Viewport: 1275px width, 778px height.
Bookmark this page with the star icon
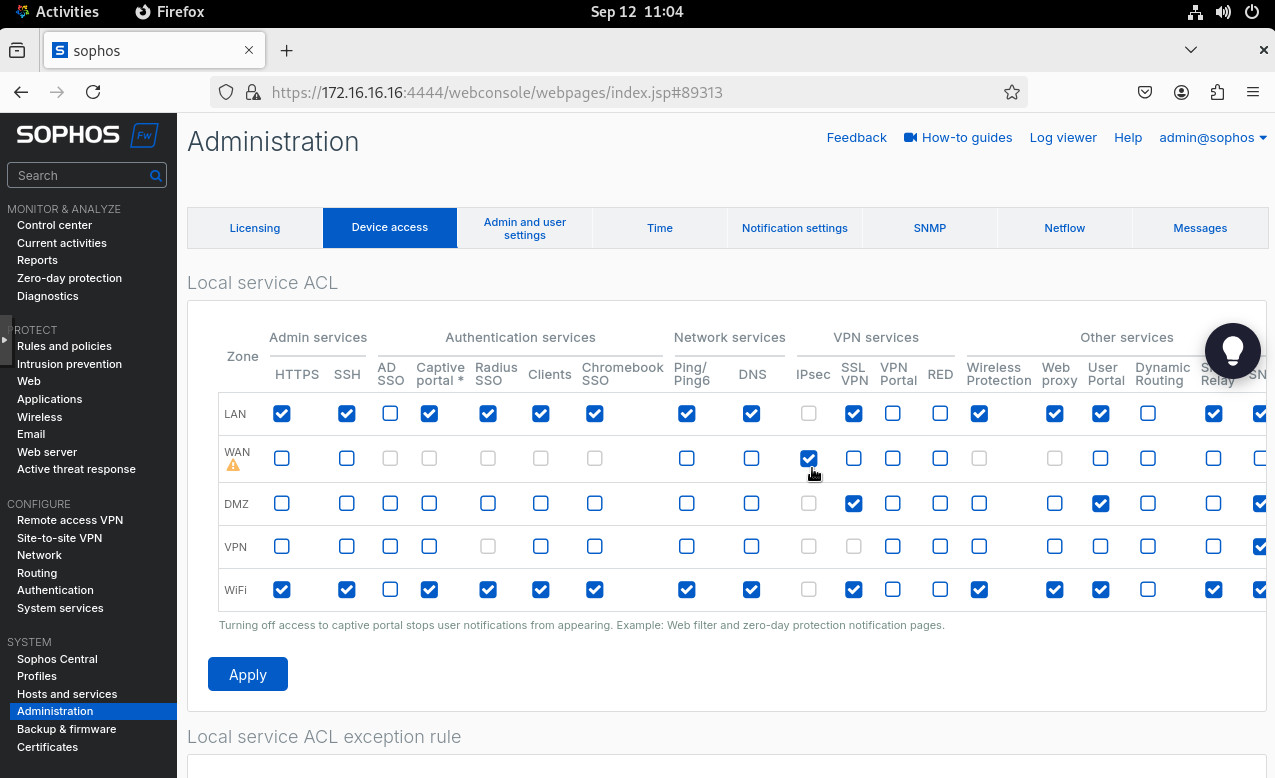pyautogui.click(x=1012, y=92)
